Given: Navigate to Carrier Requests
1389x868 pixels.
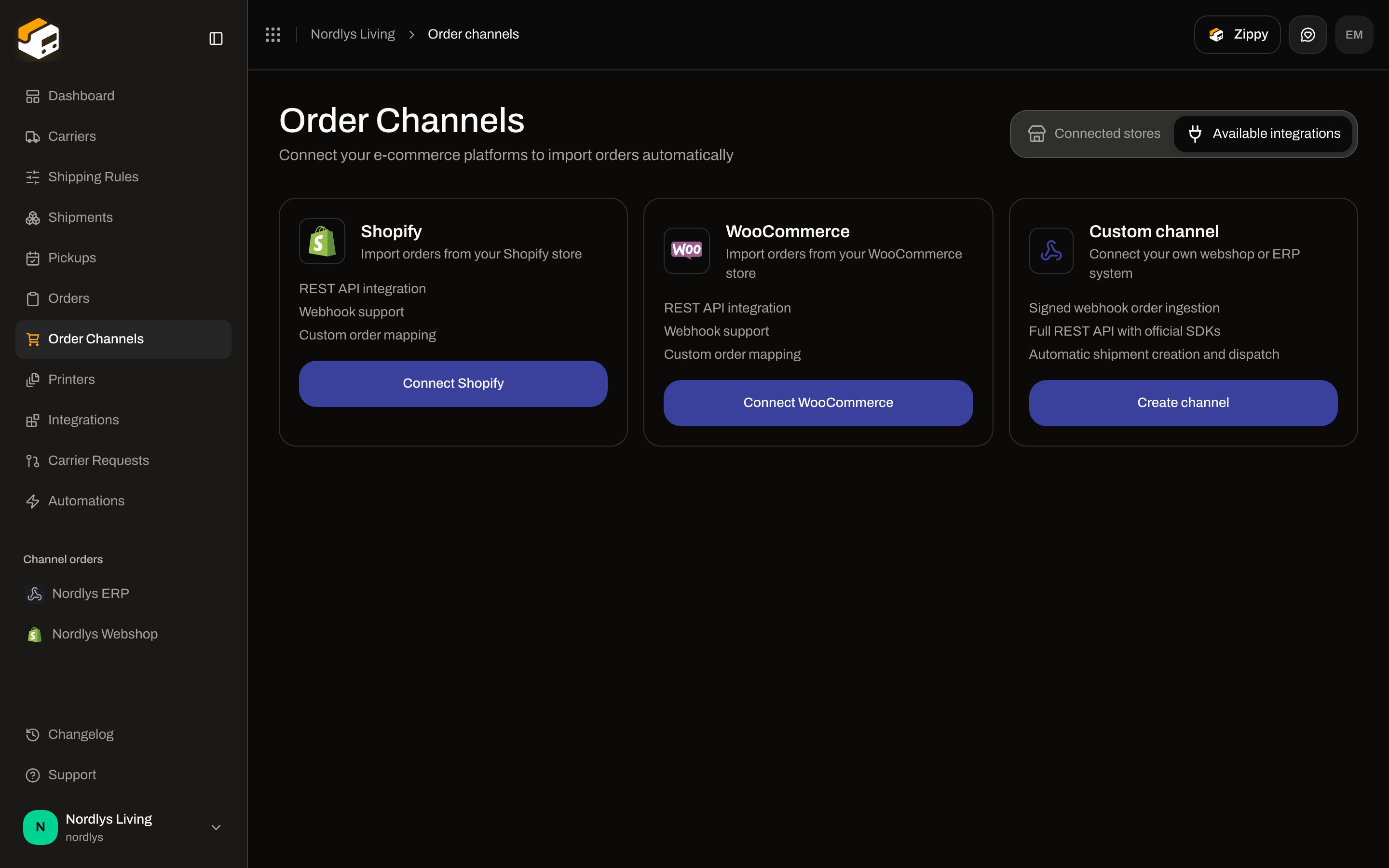Looking at the screenshot, I should click(x=123, y=461).
